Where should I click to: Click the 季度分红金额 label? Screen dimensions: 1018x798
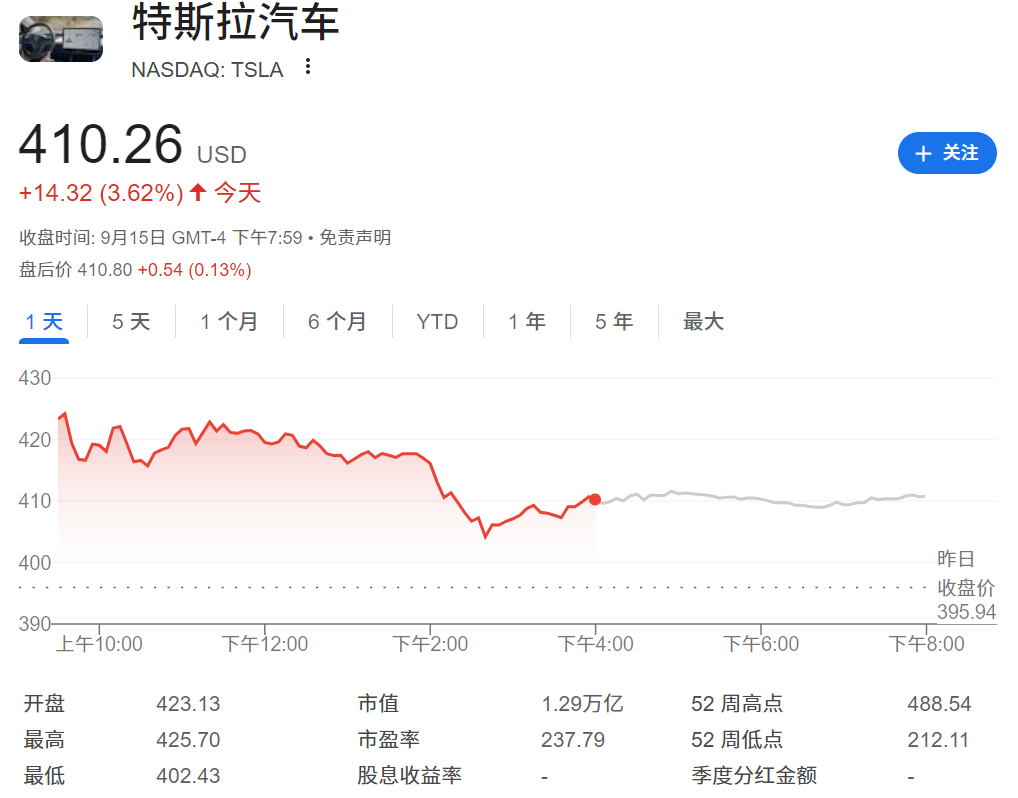[x=754, y=775]
